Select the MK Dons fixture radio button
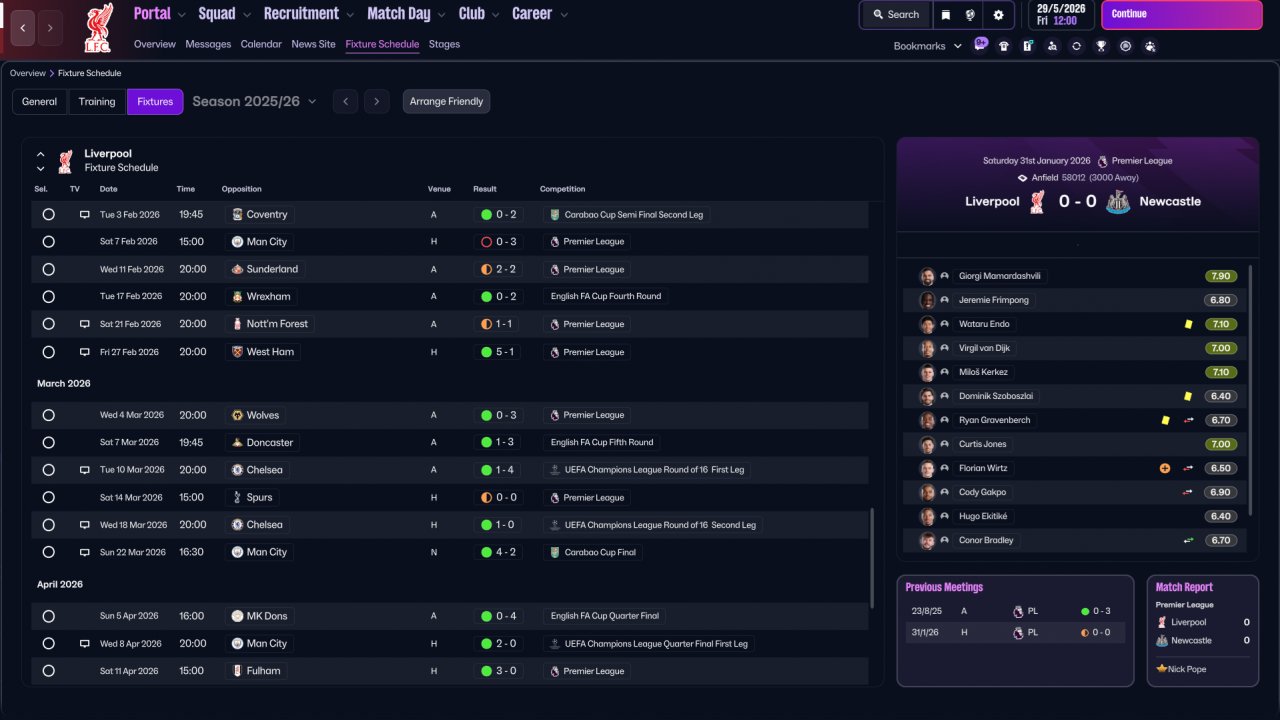 [x=48, y=616]
